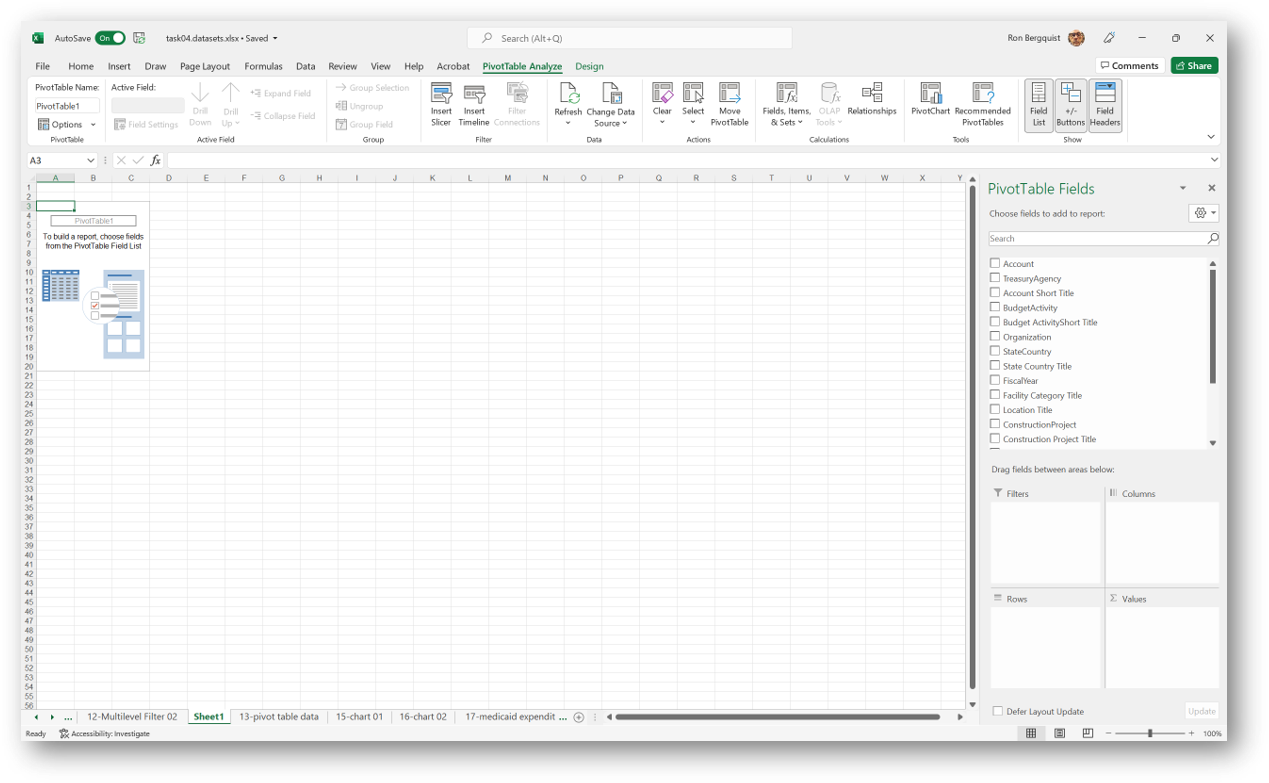
Task: Select the Insert Slicer icon
Action: [441, 100]
